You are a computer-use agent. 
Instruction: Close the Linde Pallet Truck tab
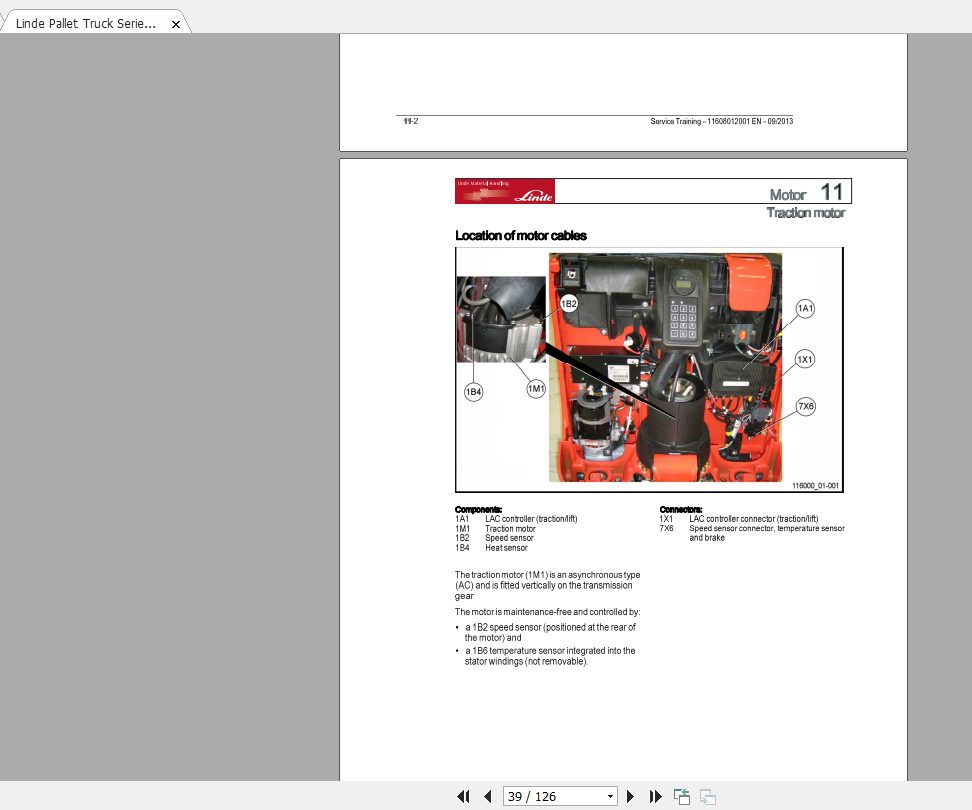point(176,24)
